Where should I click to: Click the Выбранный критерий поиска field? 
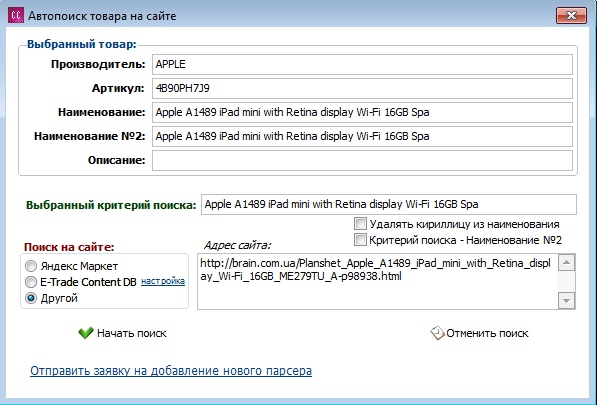tap(389, 204)
